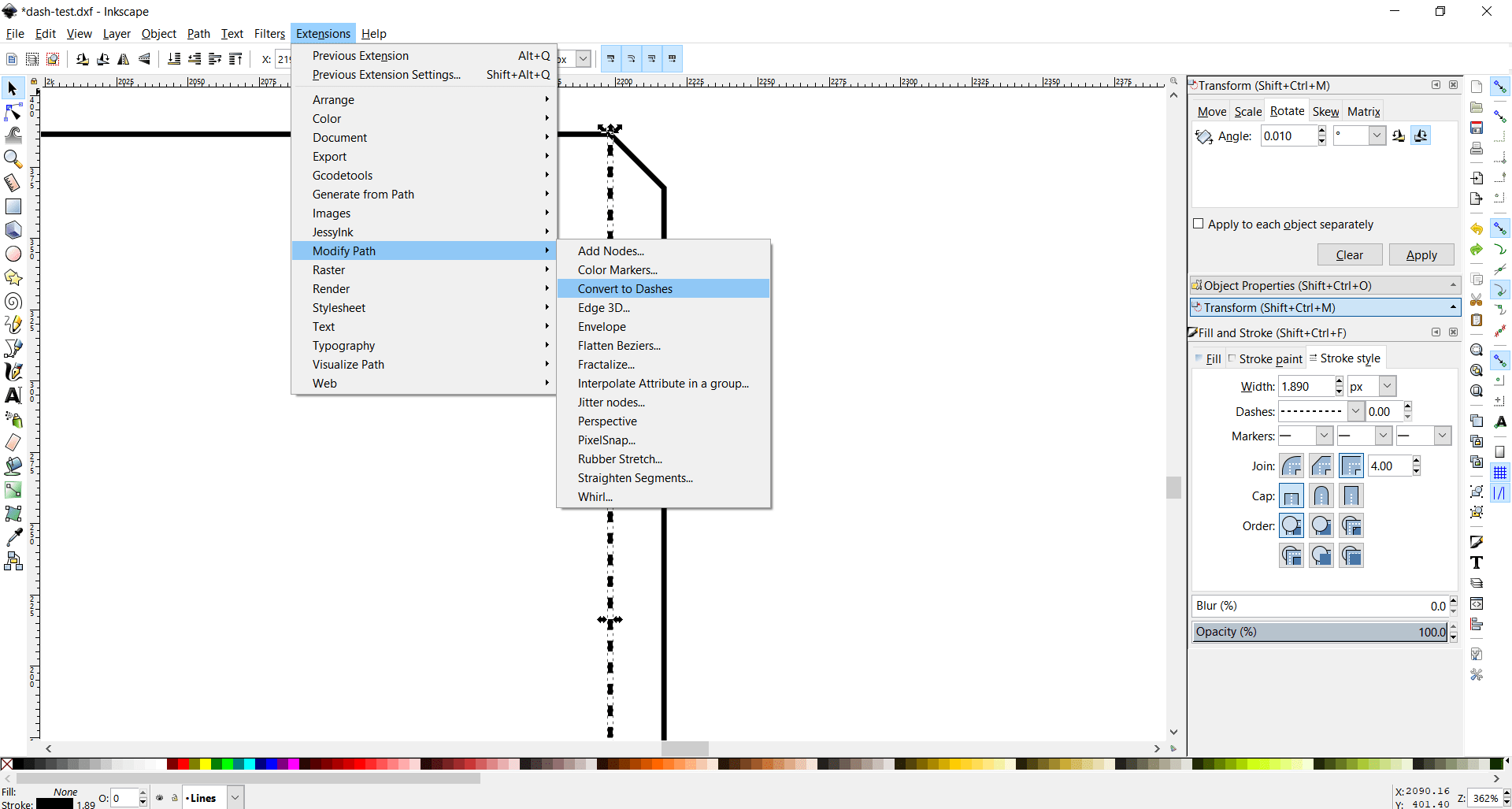Switch to the Scale tab
The image size is (1512, 809).
pos(1248,112)
